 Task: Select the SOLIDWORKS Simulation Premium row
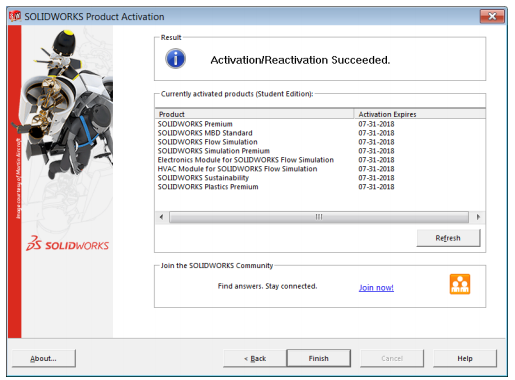point(320,151)
